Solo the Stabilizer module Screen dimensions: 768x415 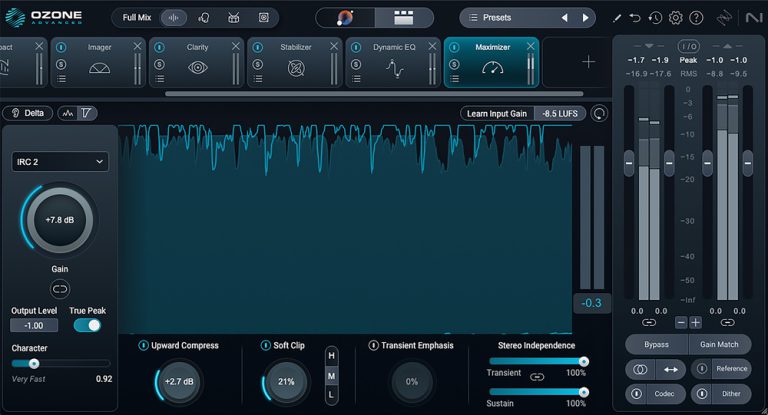click(258, 64)
